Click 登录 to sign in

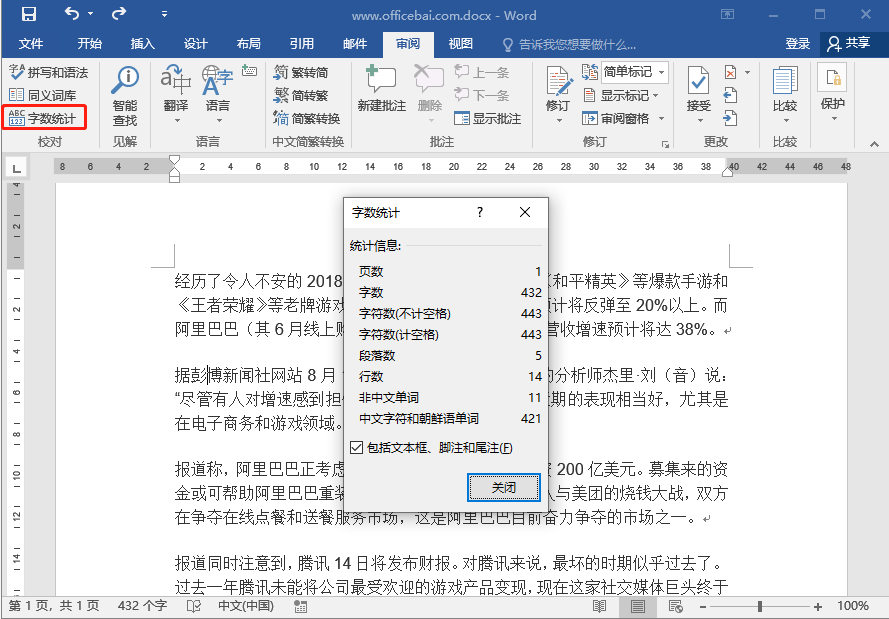click(x=797, y=44)
